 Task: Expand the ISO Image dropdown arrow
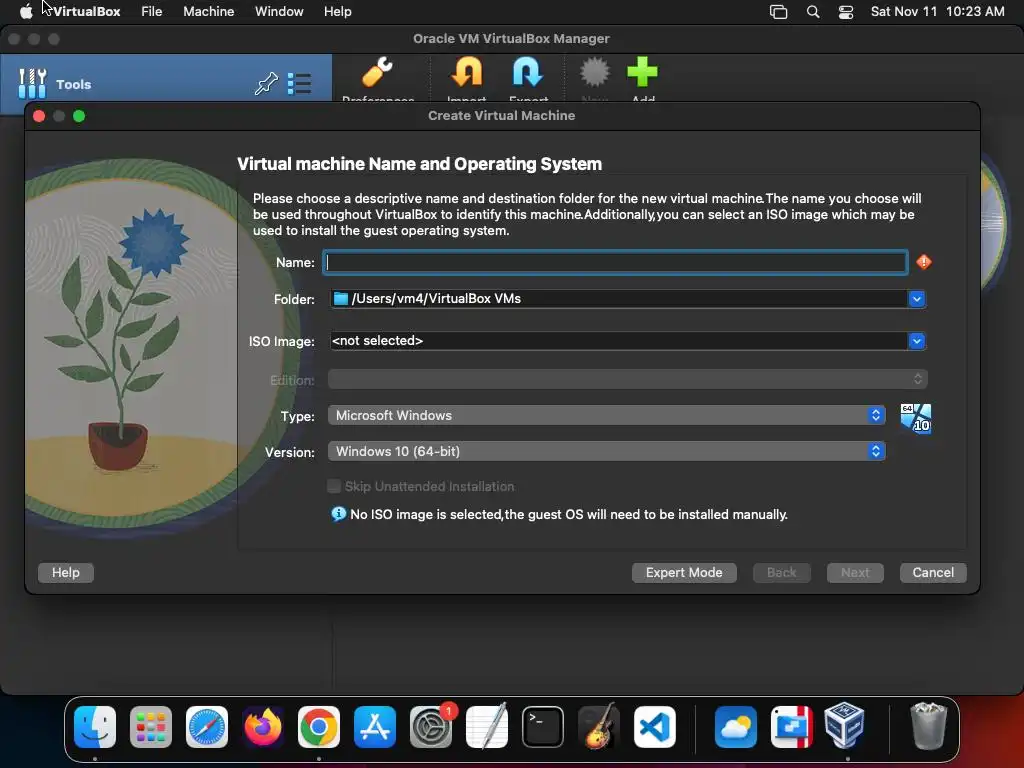[x=916, y=341]
